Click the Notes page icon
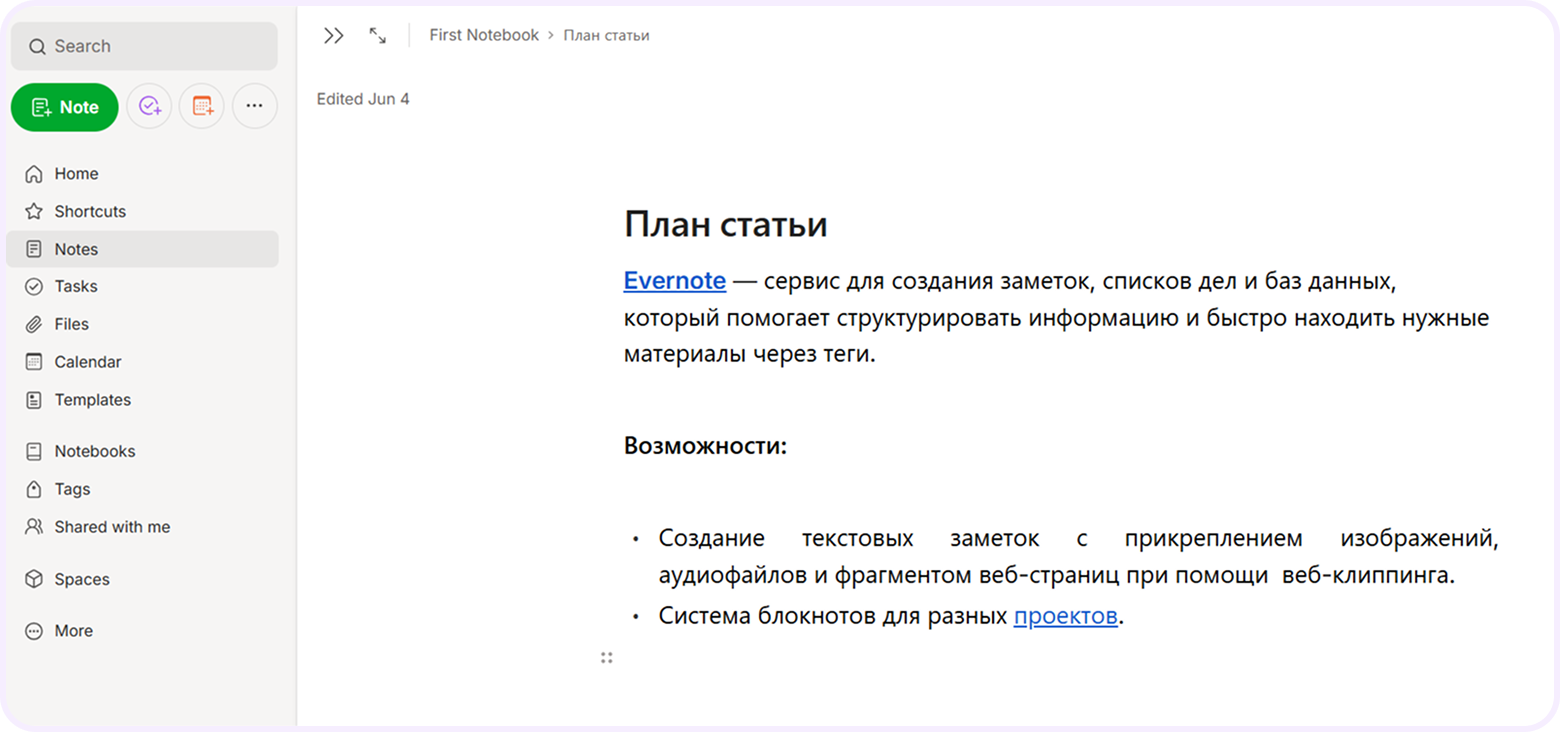Screen dimensions: 1560x732 coord(34,249)
